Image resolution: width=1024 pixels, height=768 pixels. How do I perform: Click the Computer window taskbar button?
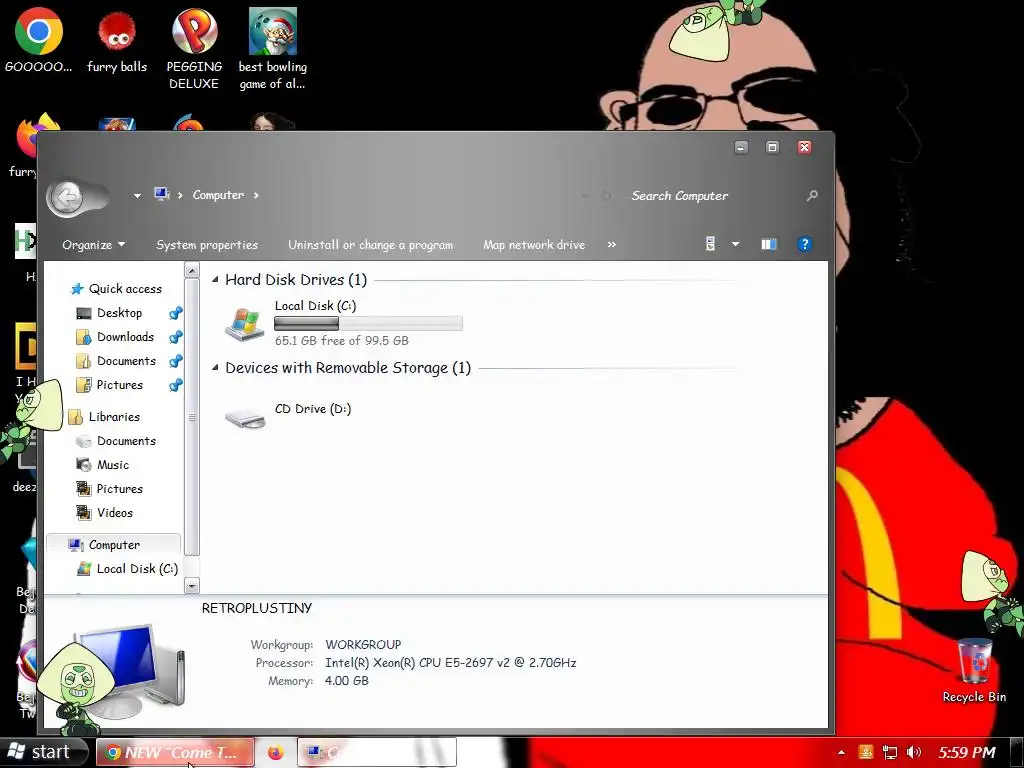377,752
